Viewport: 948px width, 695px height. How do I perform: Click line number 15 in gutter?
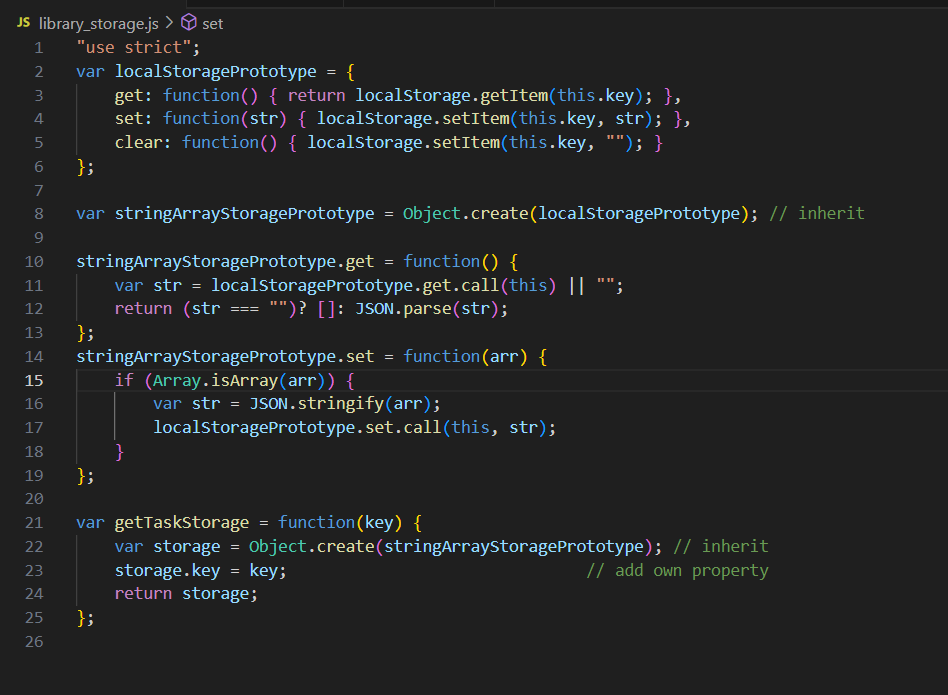[x=34, y=381]
